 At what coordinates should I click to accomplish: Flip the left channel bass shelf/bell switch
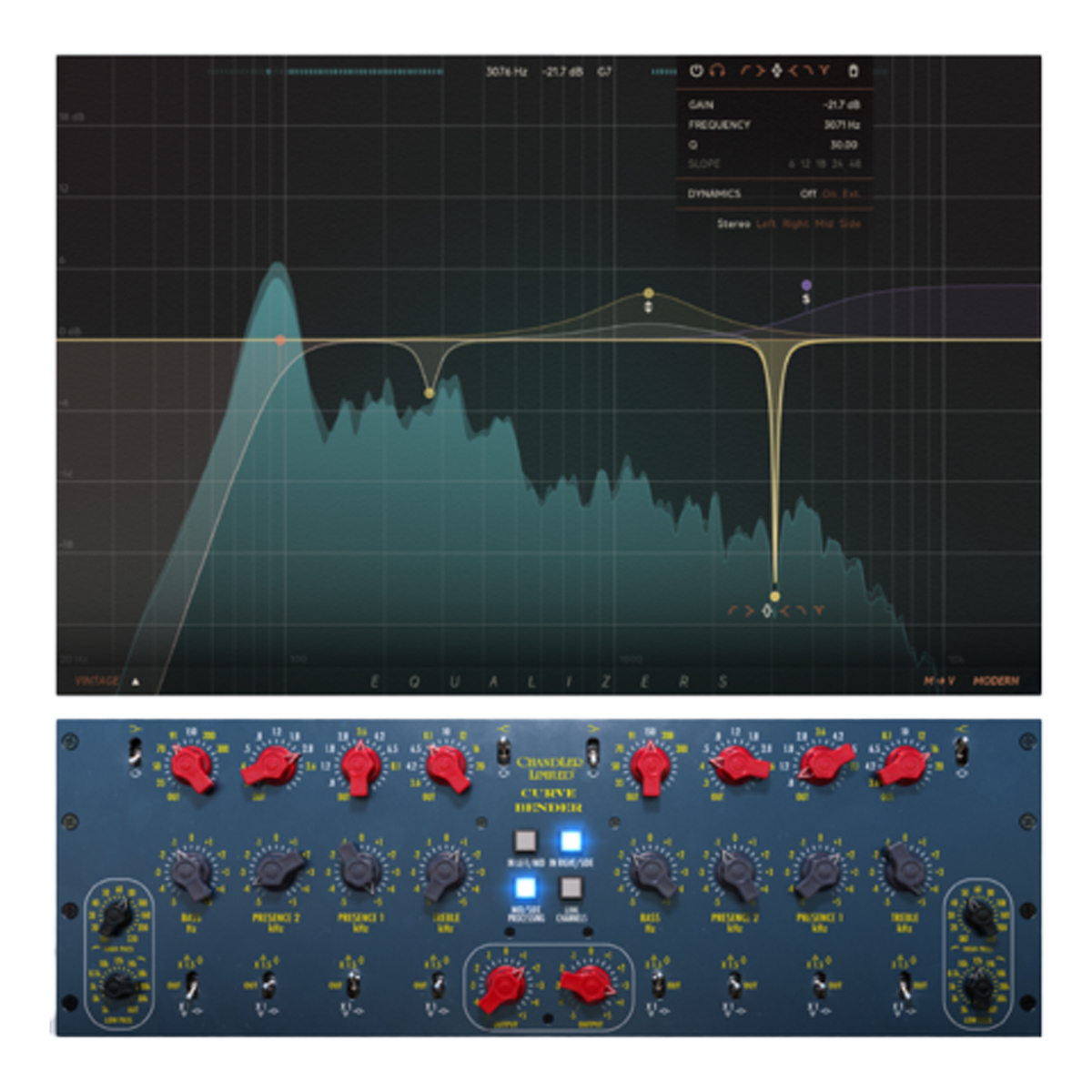click(135, 753)
